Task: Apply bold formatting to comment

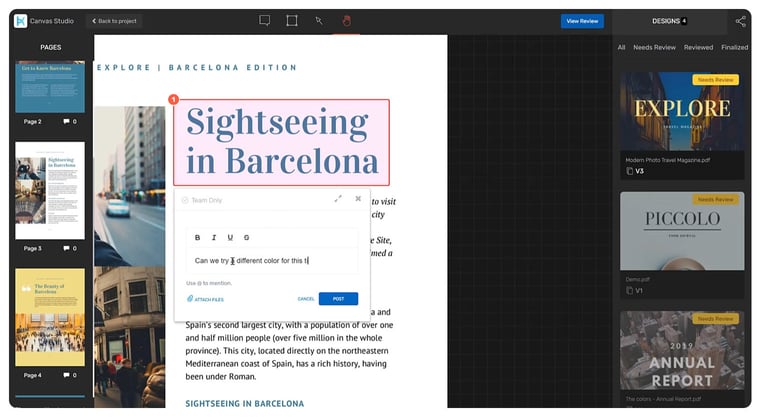Action: (x=197, y=237)
